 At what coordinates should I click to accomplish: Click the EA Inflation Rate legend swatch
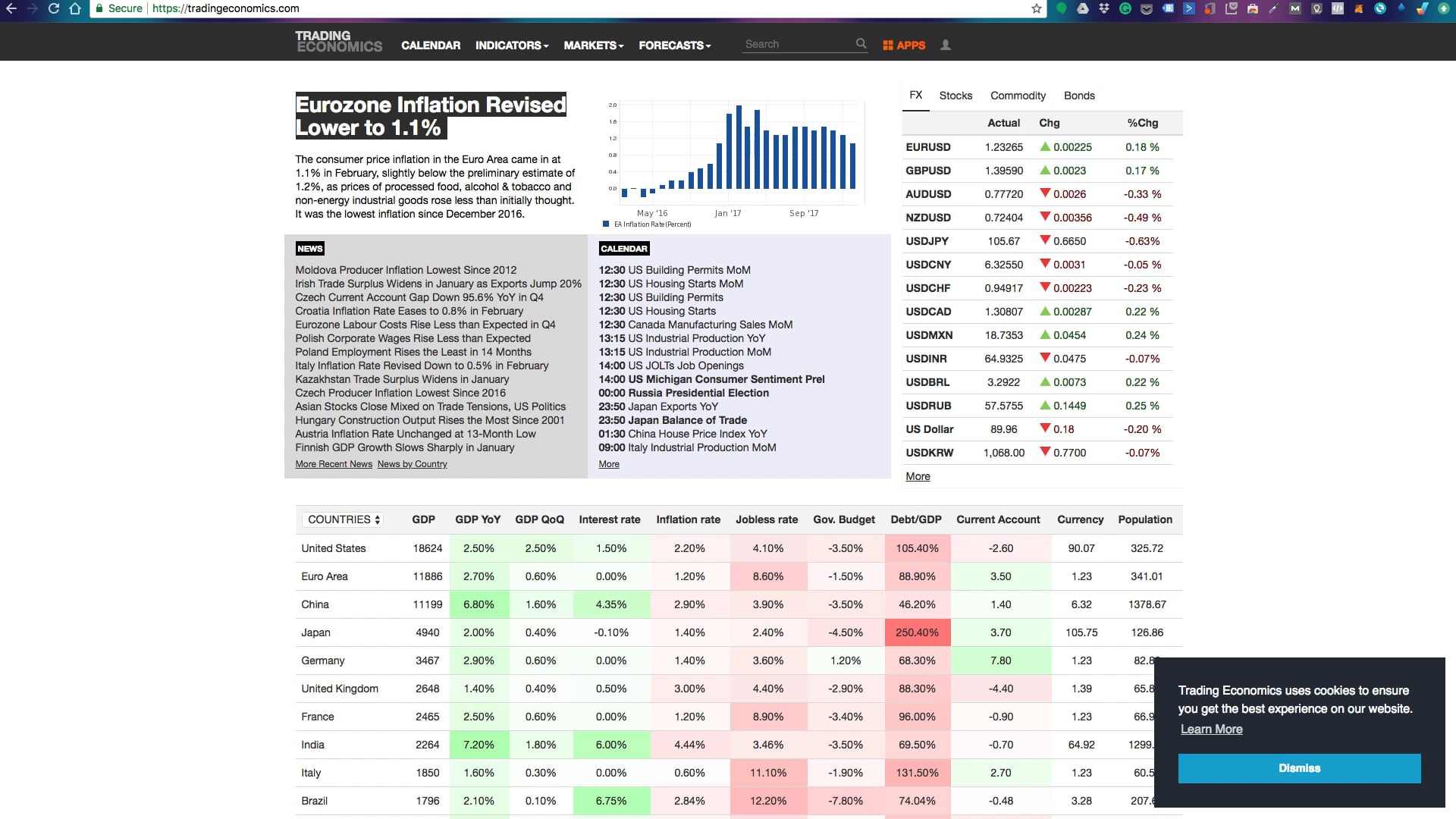pos(606,224)
